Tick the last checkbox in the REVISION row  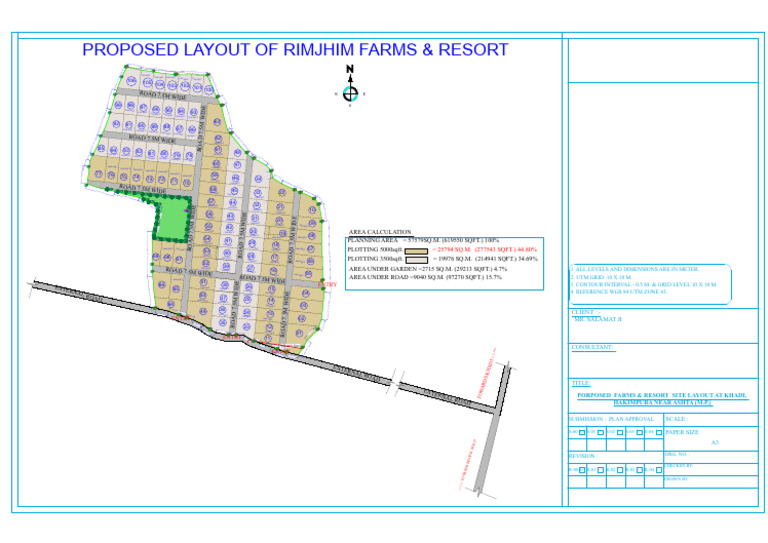click(659, 470)
